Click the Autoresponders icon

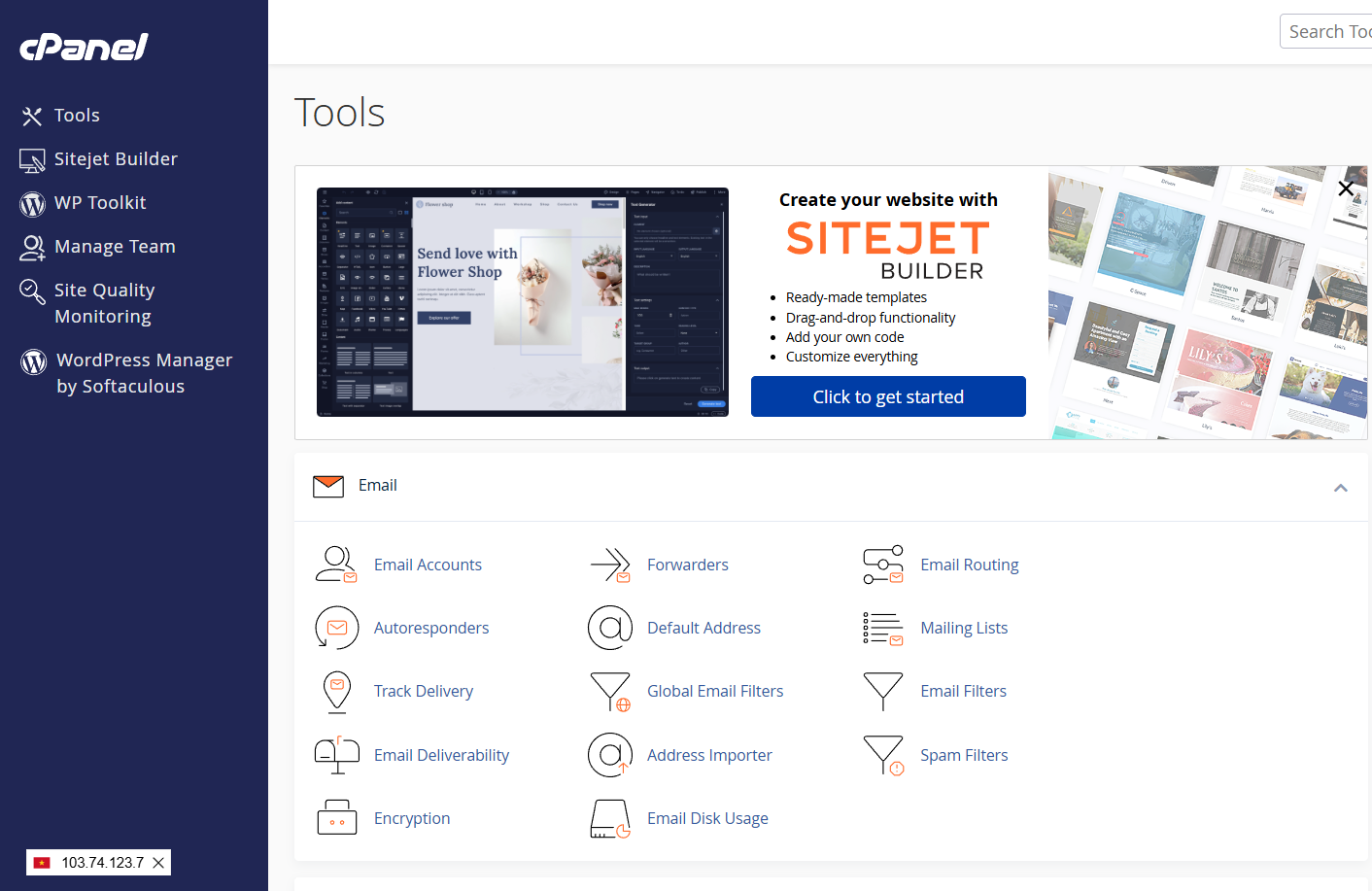click(x=336, y=628)
